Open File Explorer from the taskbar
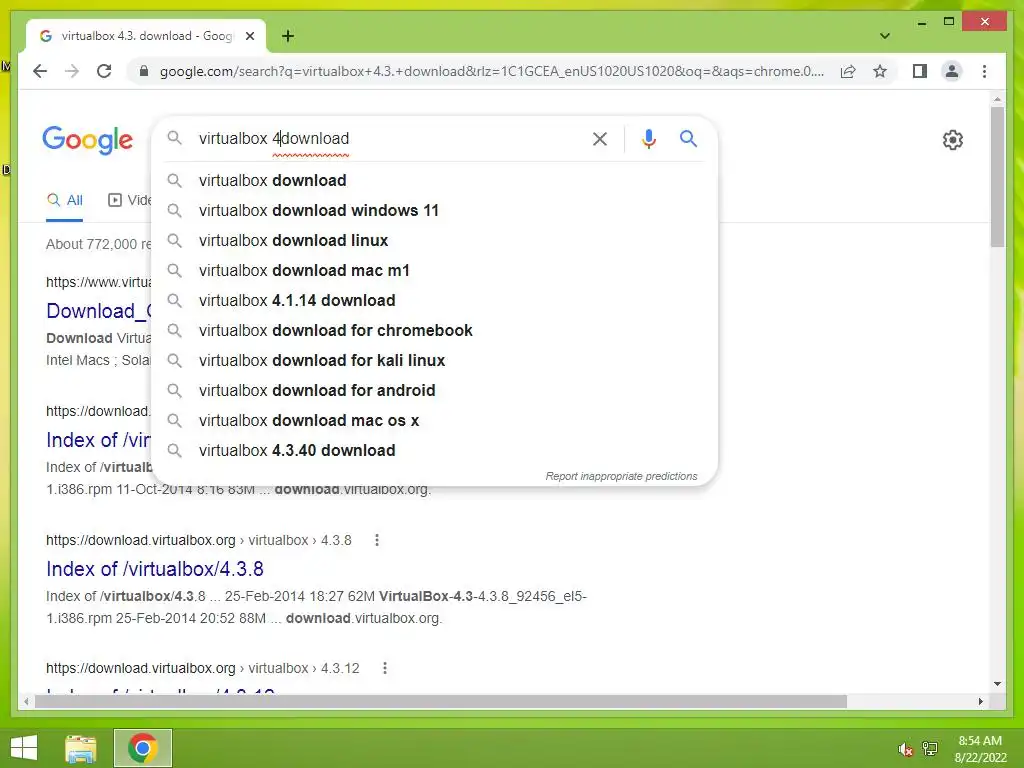1024x768 pixels. coord(81,748)
